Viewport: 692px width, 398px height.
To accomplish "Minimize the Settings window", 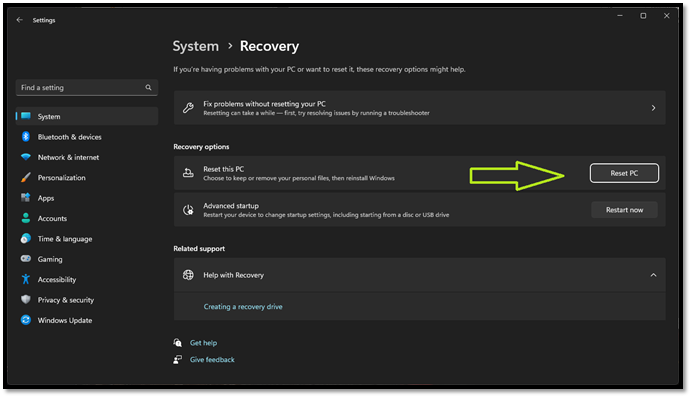I will 620,15.
